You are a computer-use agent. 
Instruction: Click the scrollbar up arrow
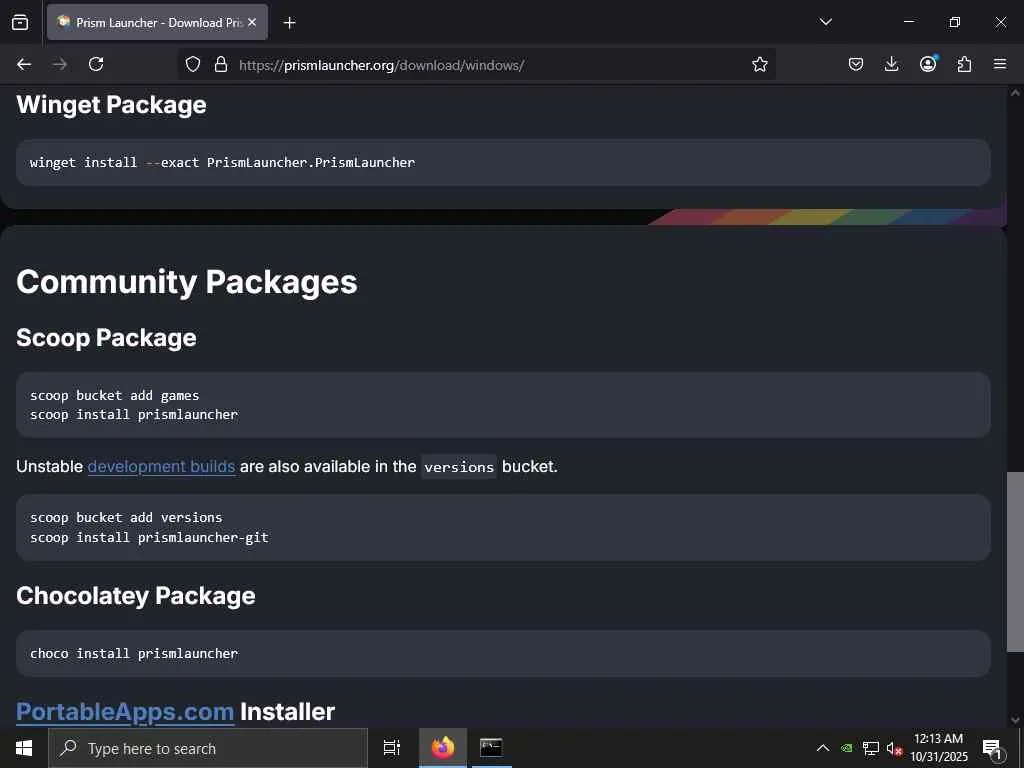click(1015, 93)
